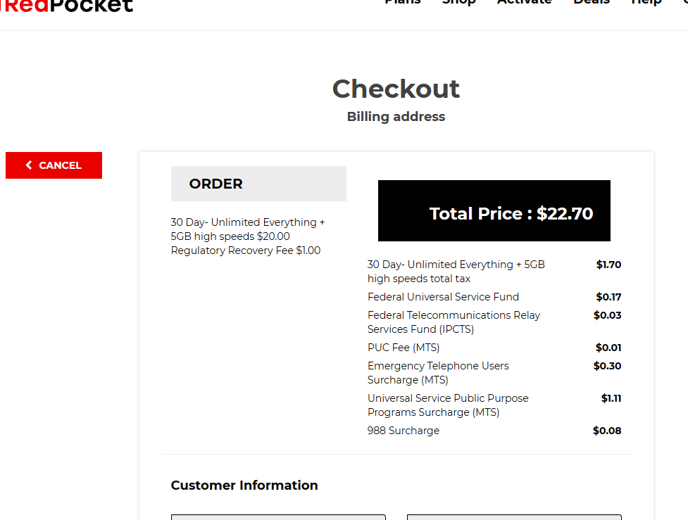Viewport: 688px width, 520px height.
Task: Select the 988 Surcharge line item
Action: pyautogui.click(x=403, y=431)
